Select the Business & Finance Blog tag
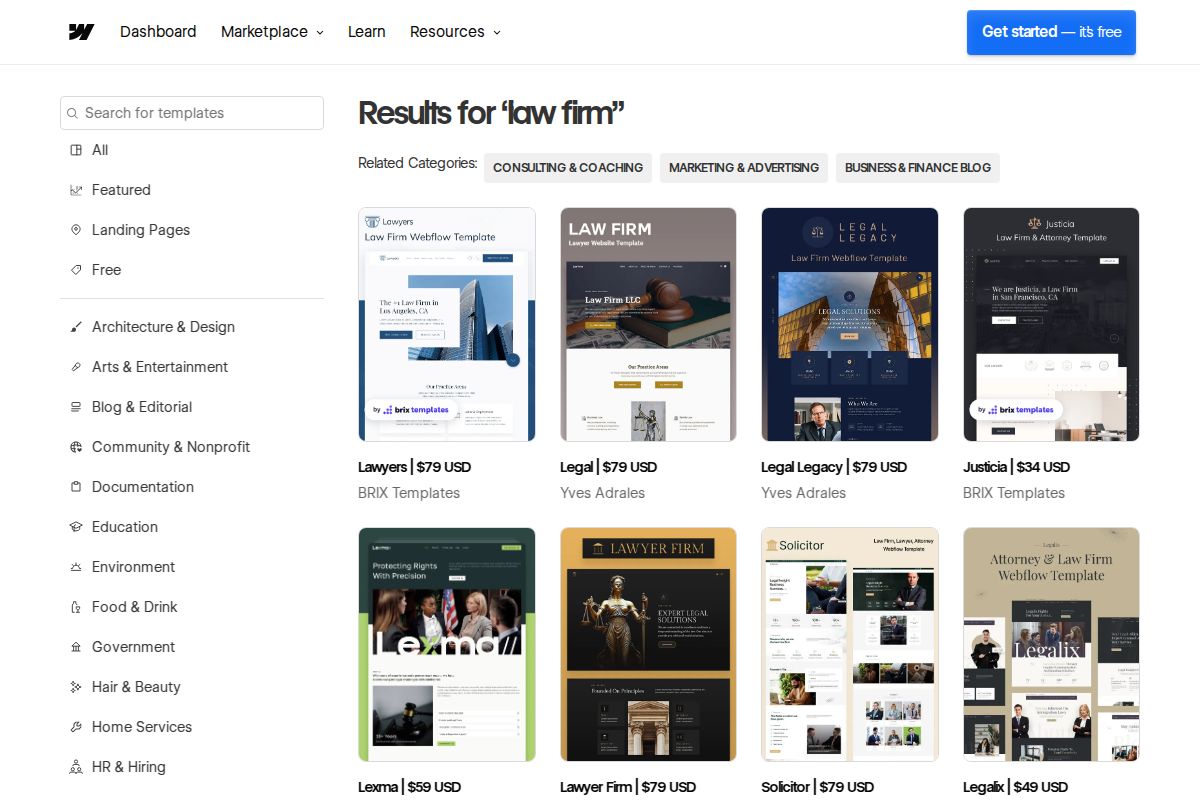 [x=917, y=168]
